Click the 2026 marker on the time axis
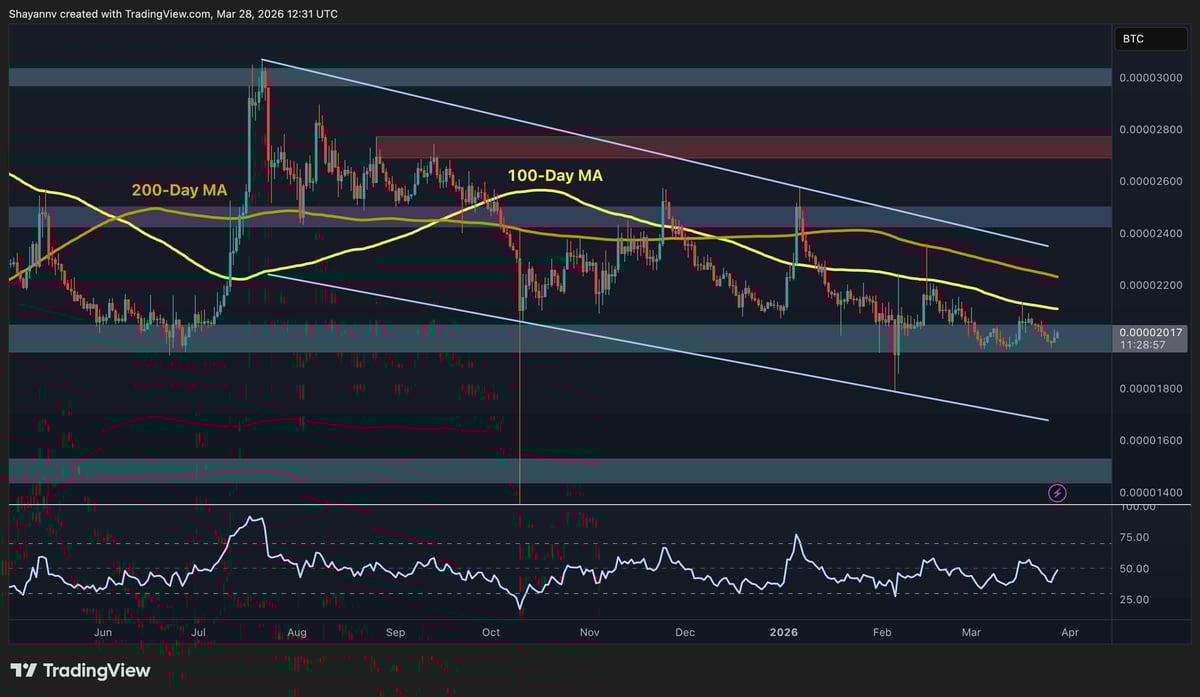This screenshot has height=697, width=1200. 783,632
